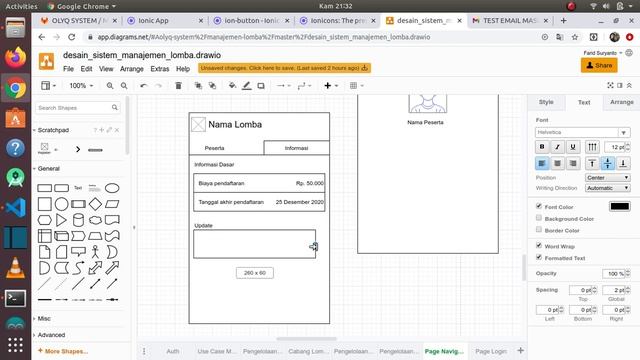Undo the last action
The width and height of the screenshot is (640, 360).
click(143, 86)
